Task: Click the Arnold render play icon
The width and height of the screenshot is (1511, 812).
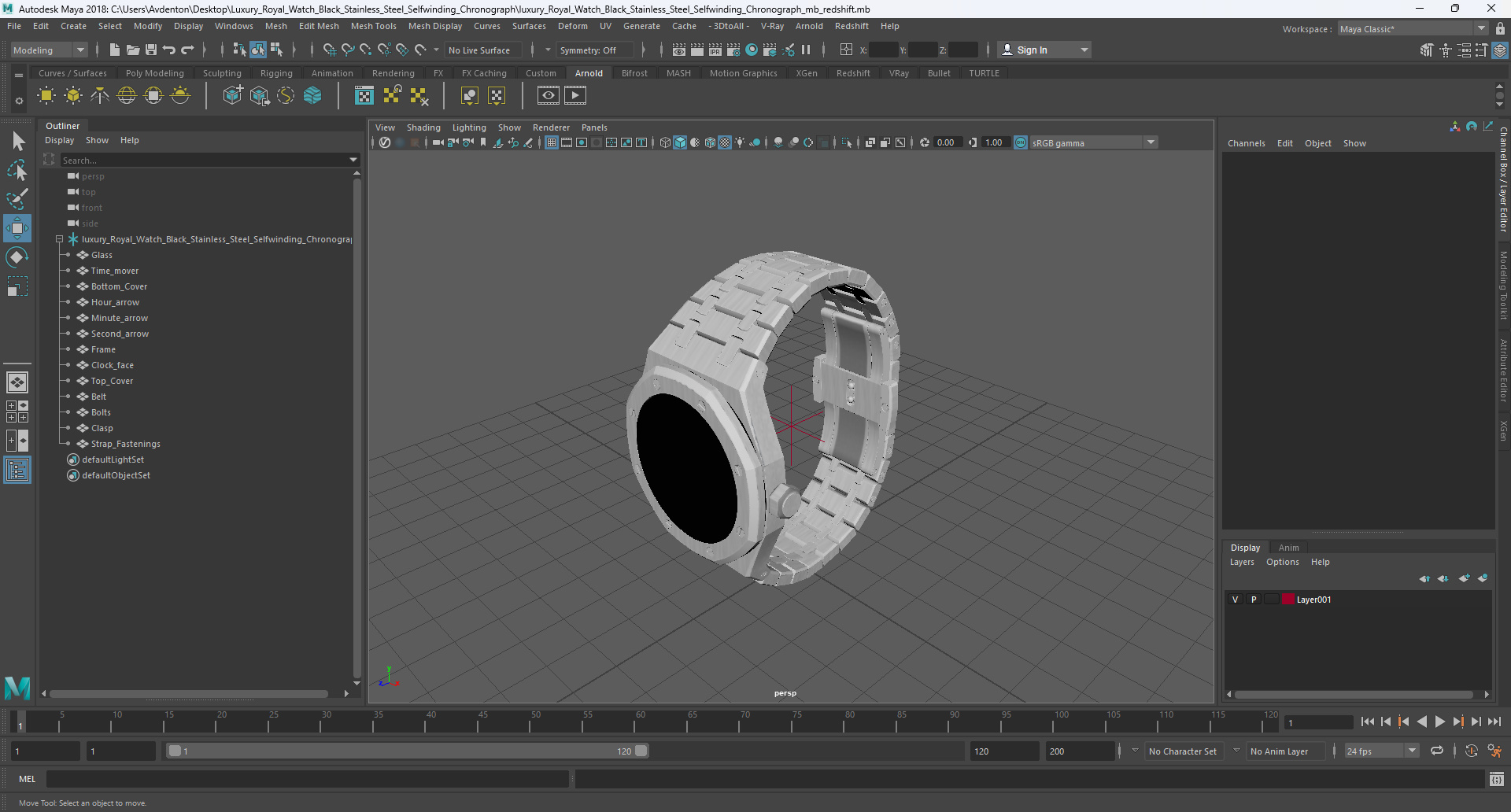Action: pyautogui.click(x=575, y=96)
